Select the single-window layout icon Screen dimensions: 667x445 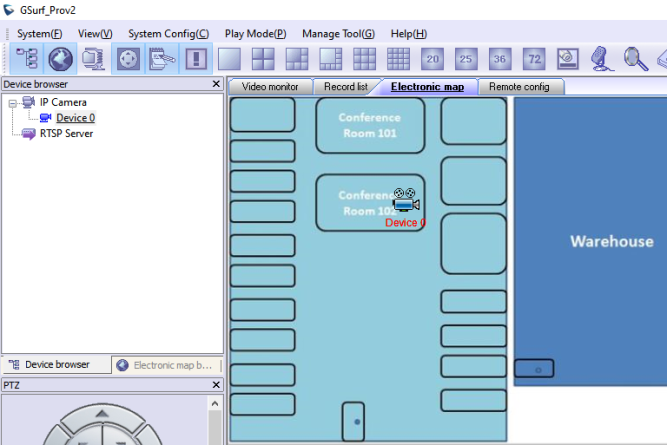[x=230, y=59]
